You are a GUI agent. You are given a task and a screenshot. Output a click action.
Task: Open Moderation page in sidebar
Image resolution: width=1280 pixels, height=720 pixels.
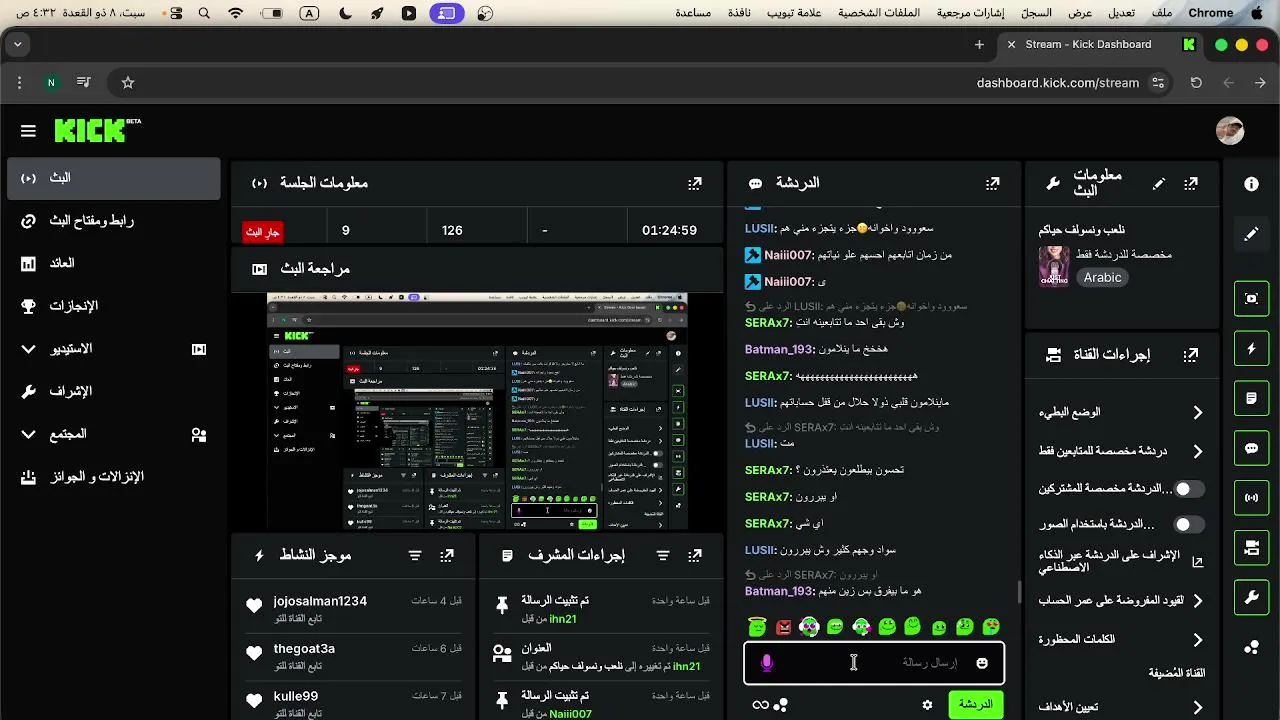[113, 391]
